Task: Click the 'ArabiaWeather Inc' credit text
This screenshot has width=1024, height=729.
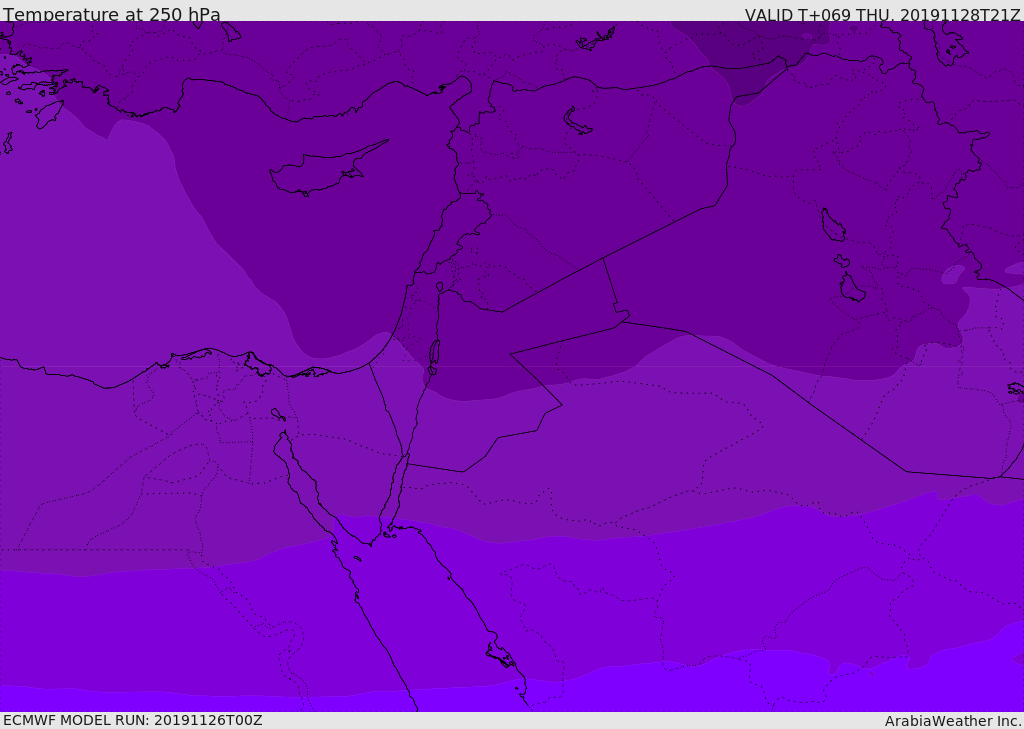Action: (x=953, y=721)
